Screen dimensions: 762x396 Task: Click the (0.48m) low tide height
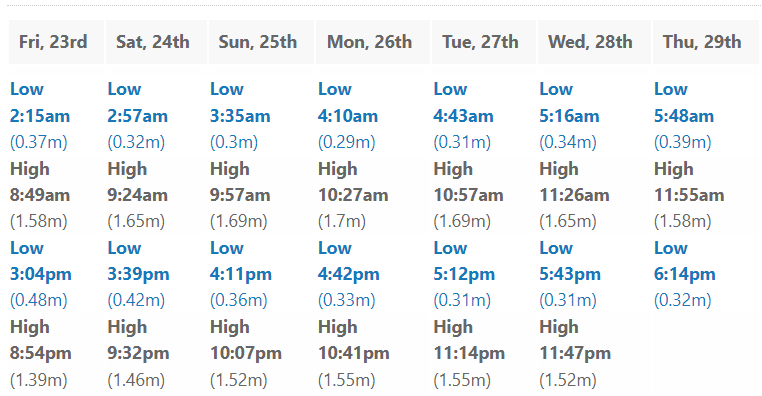coord(39,300)
